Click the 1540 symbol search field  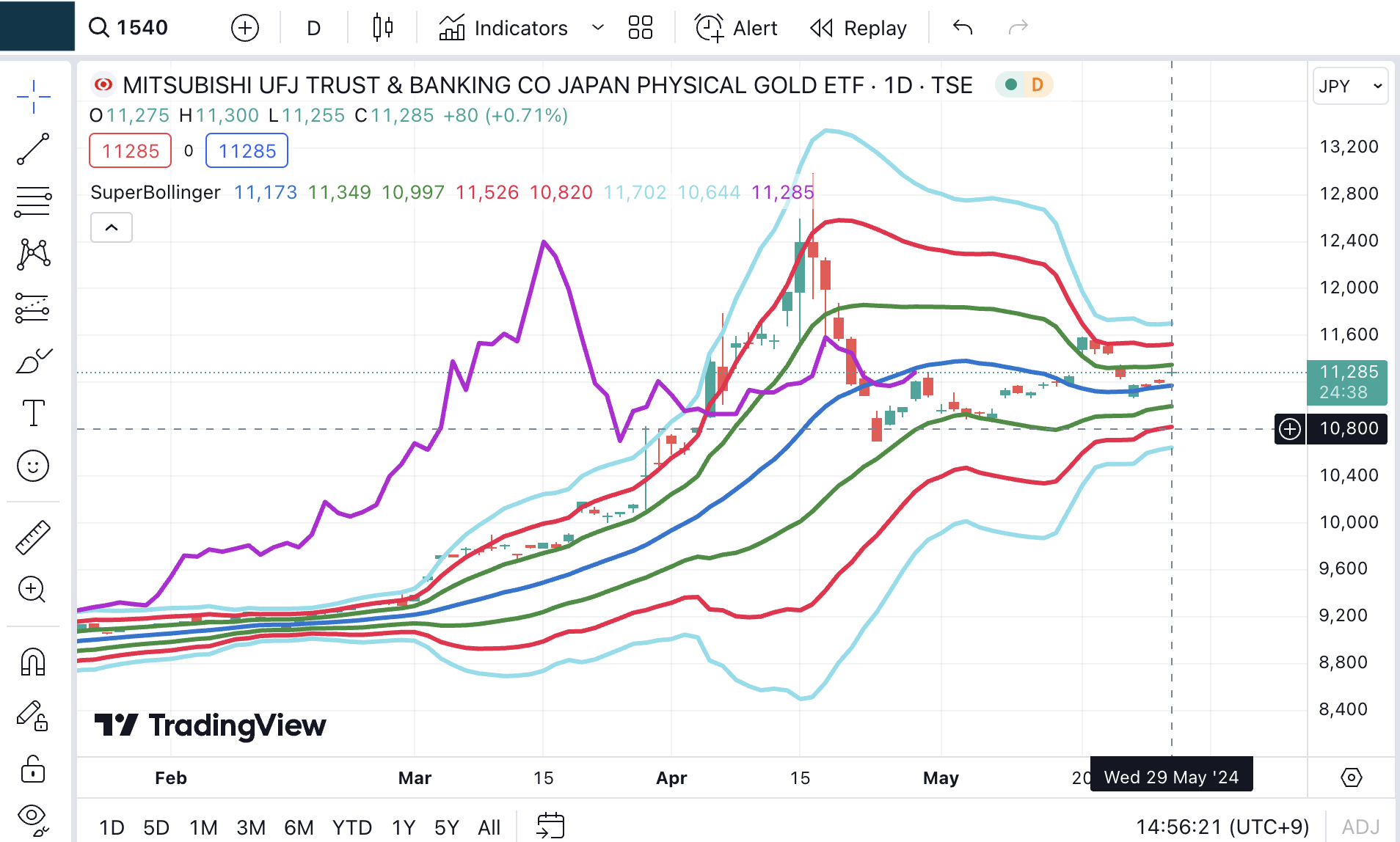(142, 28)
